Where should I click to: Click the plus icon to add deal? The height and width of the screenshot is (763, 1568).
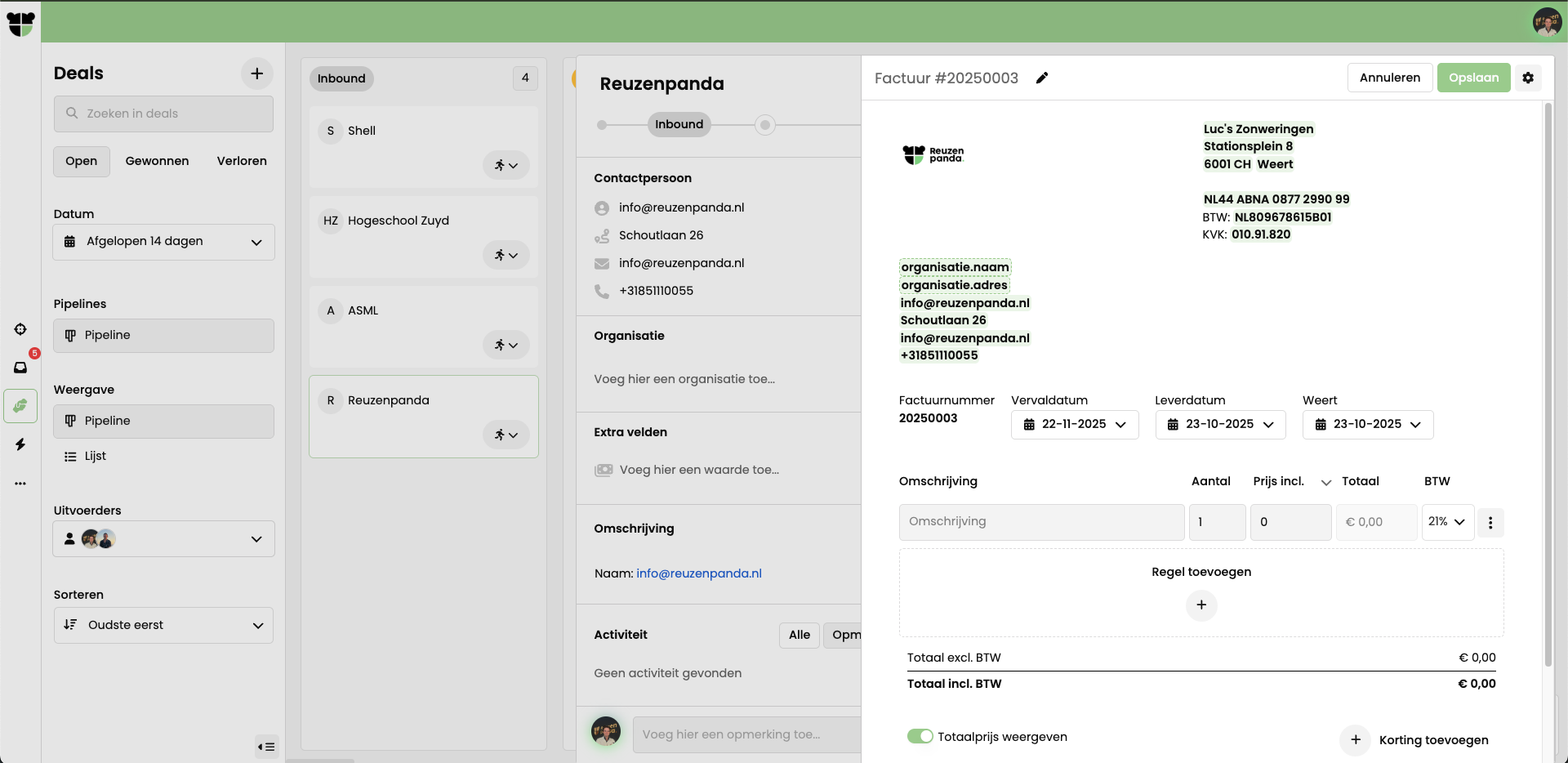tap(256, 74)
